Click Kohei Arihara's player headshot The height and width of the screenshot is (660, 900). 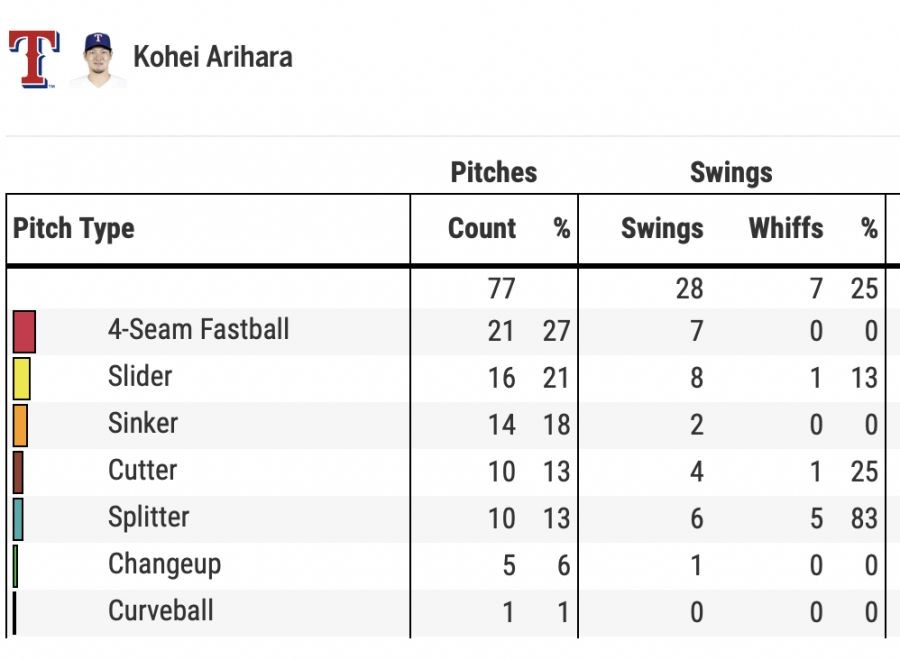97,60
